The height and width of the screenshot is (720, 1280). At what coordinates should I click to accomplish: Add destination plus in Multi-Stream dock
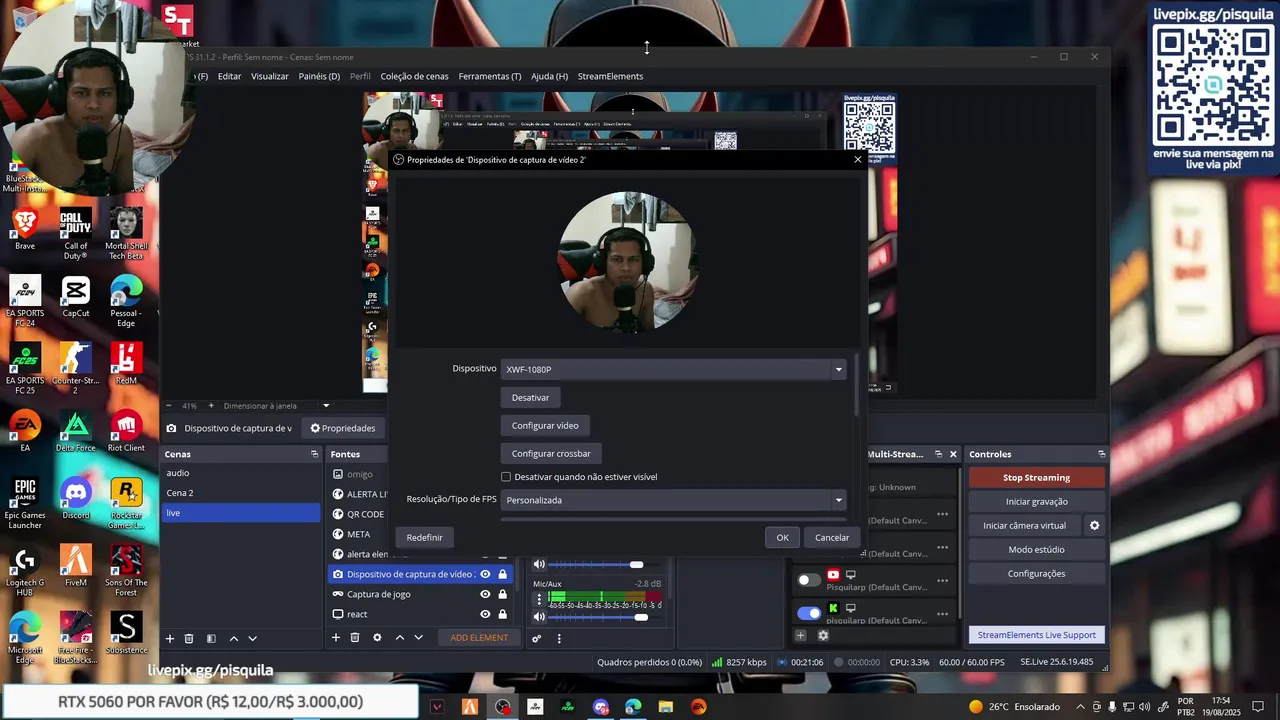pyautogui.click(x=800, y=635)
